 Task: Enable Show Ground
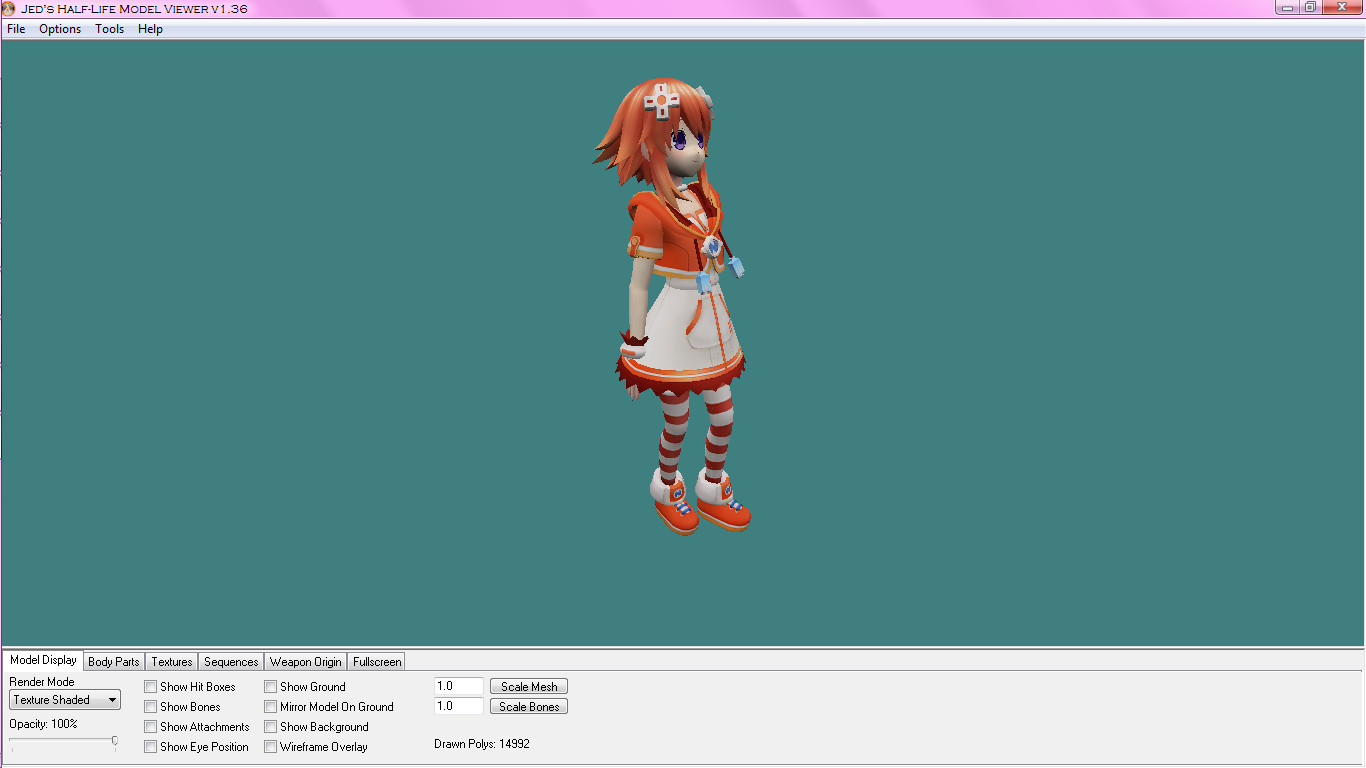(x=270, y=686)
